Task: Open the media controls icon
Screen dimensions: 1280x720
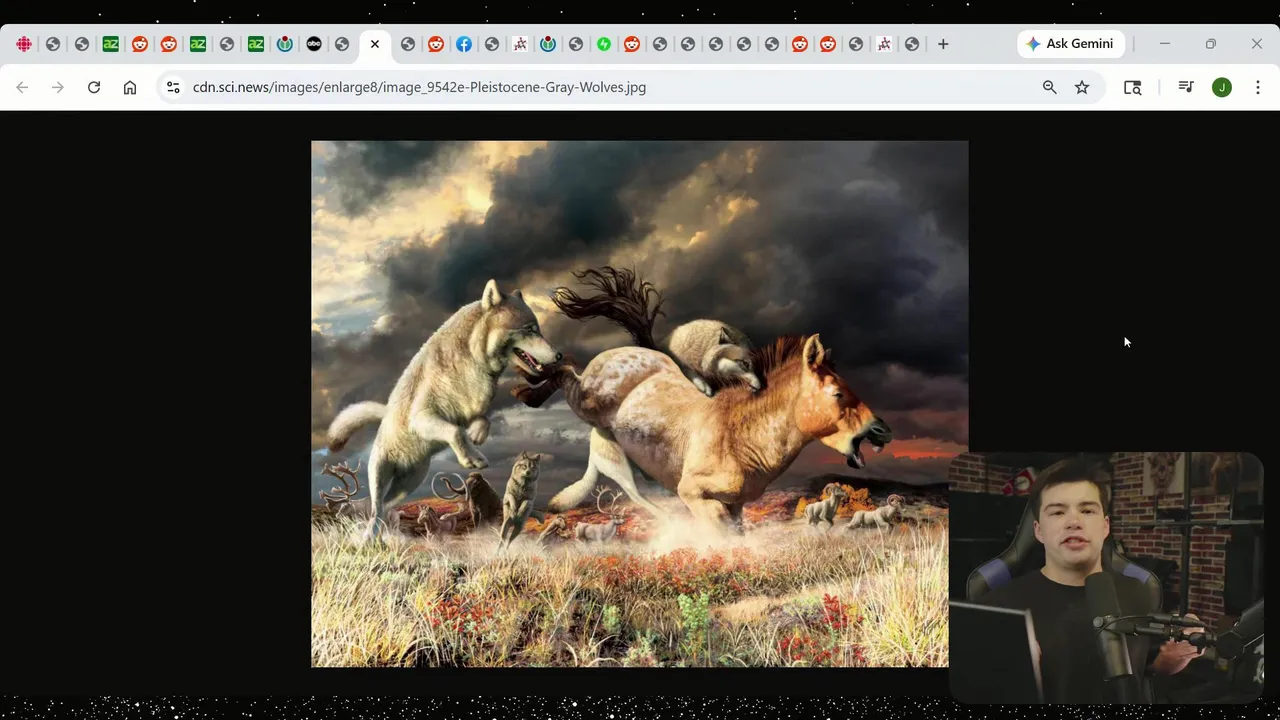Action: pyautogui.click(x=1186, y=87)
